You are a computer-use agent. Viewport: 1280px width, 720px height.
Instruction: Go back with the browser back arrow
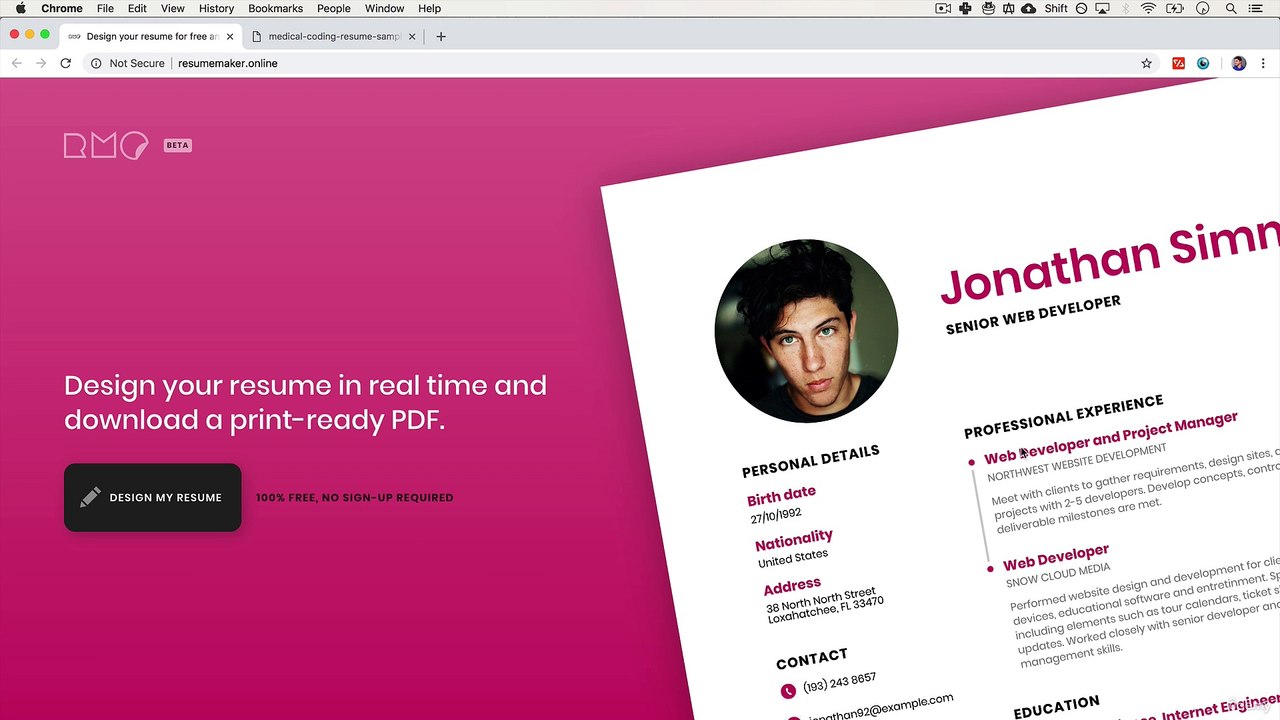tap(16, 63)
